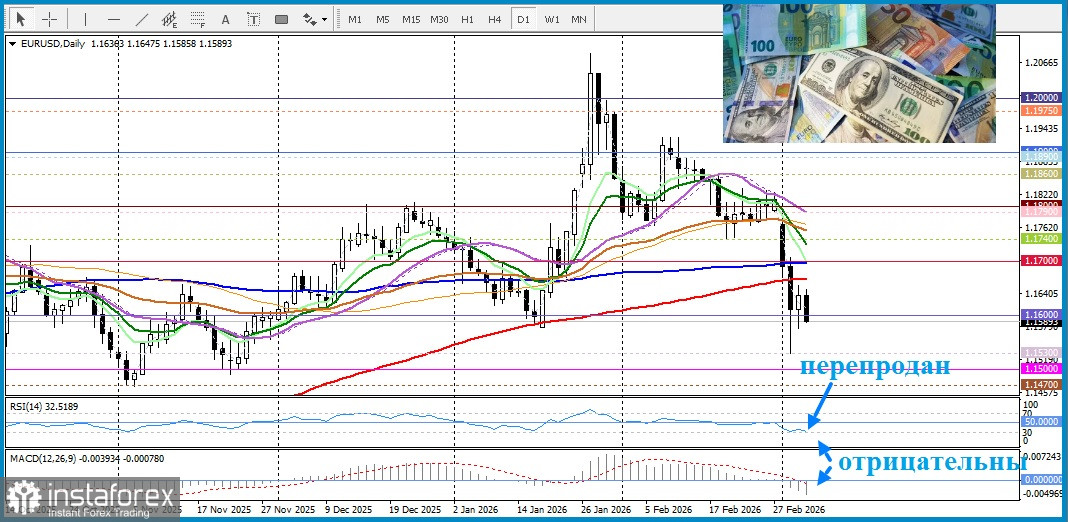Draw a vertical line tool
The image size is (1068, 522).
(85, 19)
